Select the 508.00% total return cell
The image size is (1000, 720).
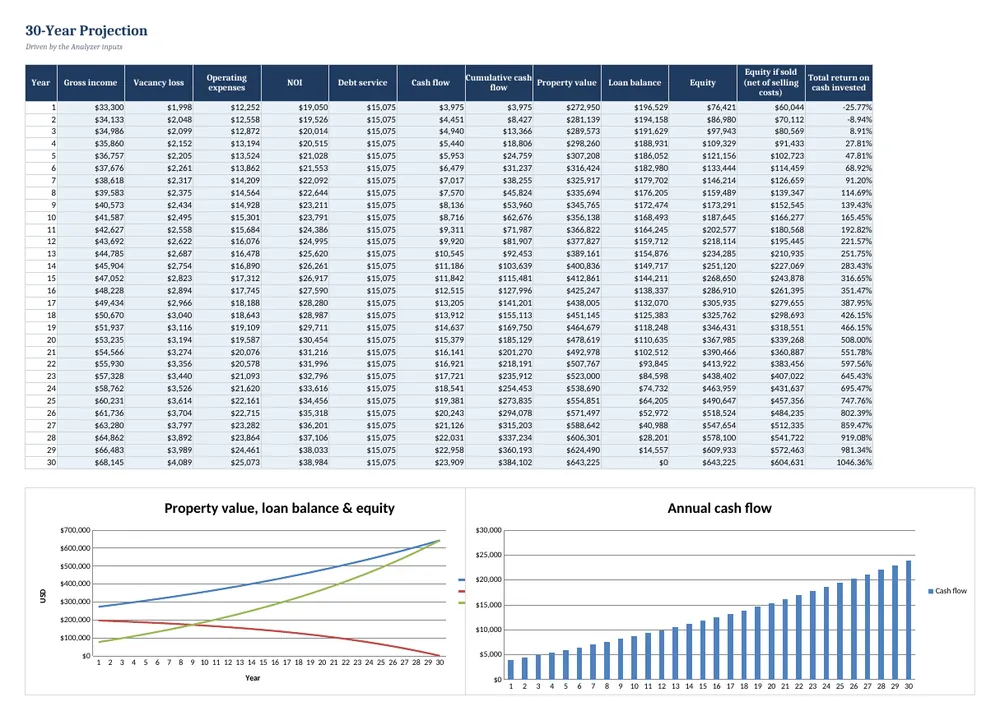[839, 340]
